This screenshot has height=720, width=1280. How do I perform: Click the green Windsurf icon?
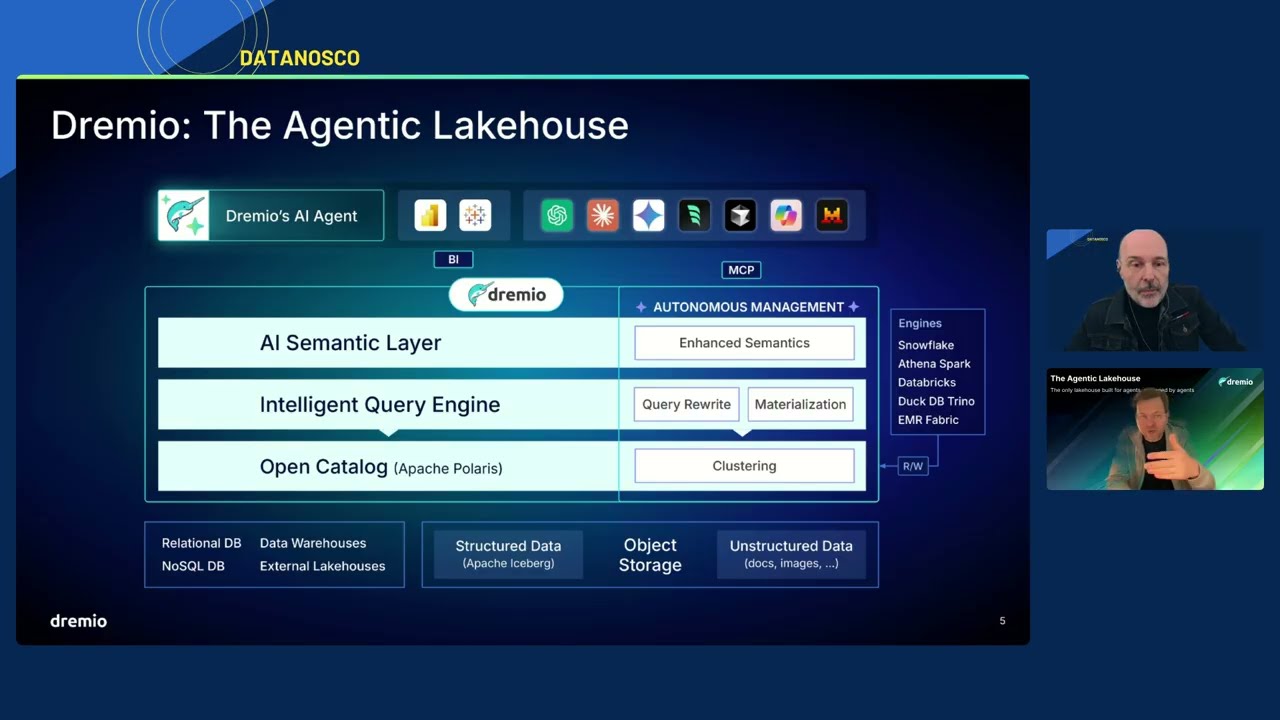[x=694, y=215]
